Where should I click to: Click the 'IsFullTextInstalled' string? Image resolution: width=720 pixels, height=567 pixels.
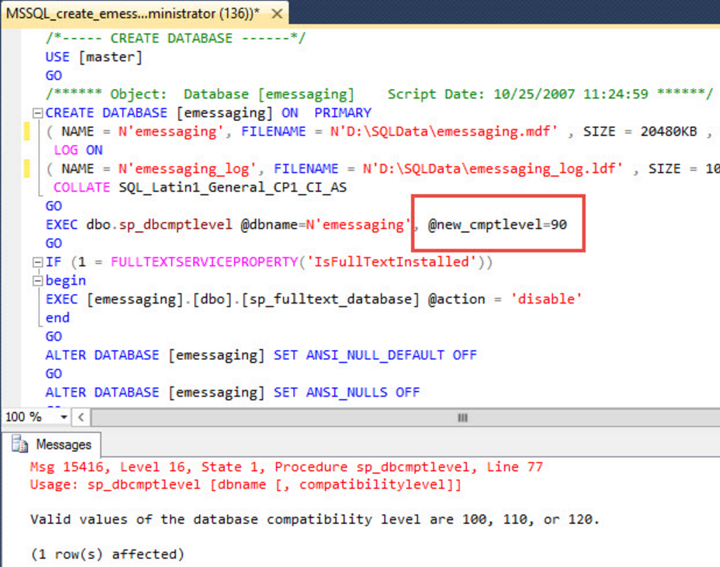[392, 262]
